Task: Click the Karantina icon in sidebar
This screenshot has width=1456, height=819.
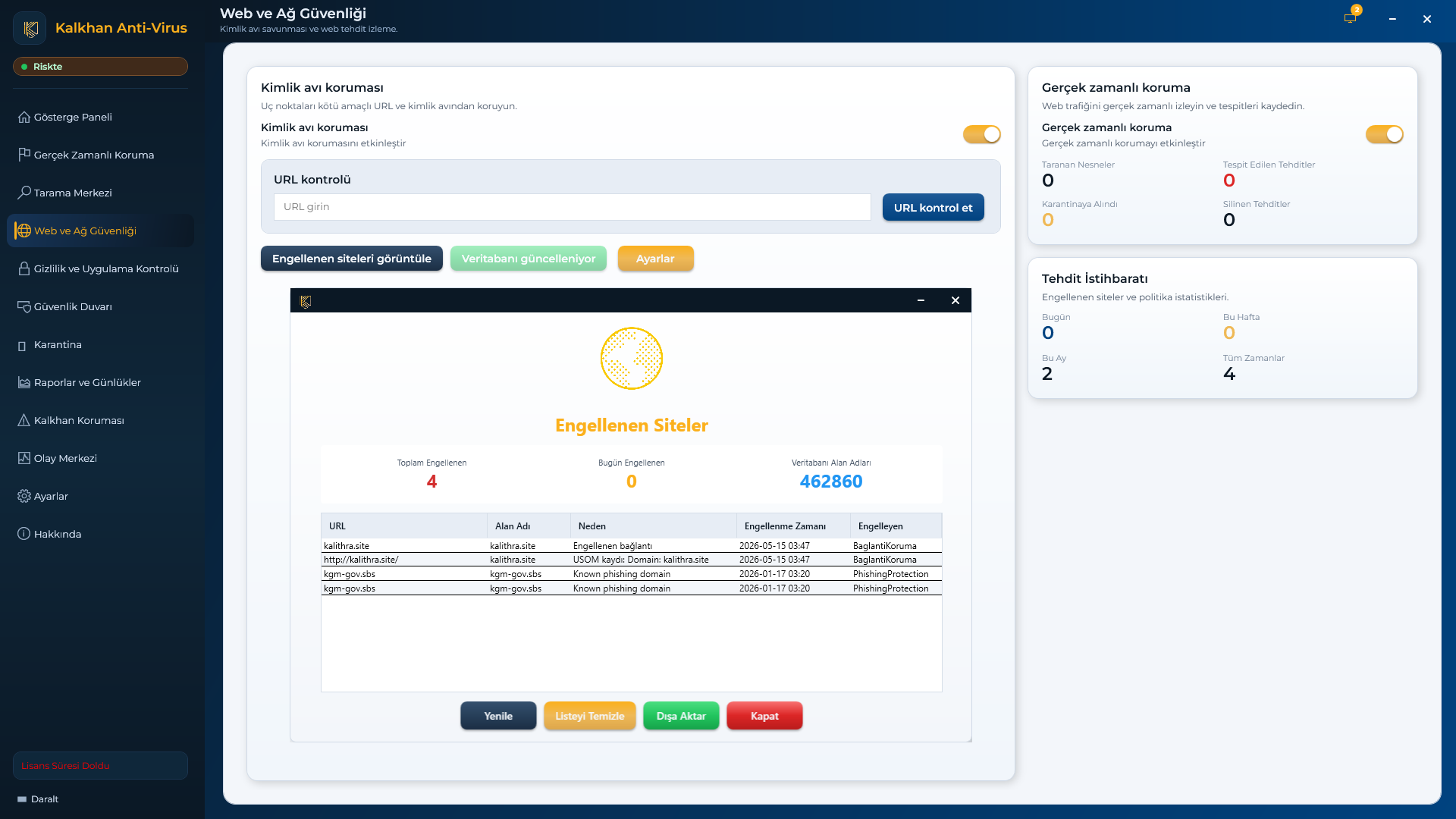Action: click(x=22, y=346)
